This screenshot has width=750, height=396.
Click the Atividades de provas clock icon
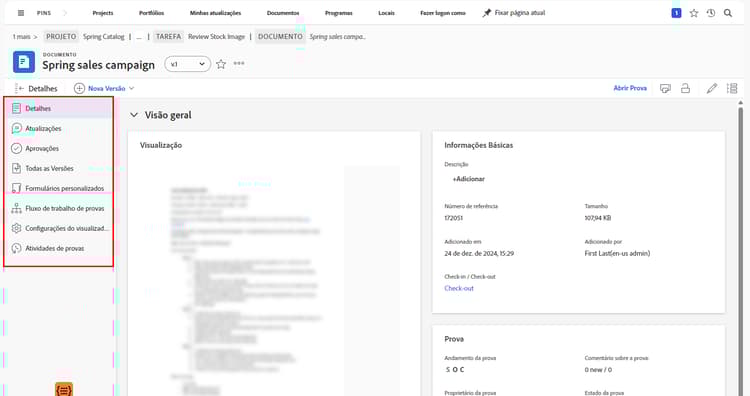[16, 248]
